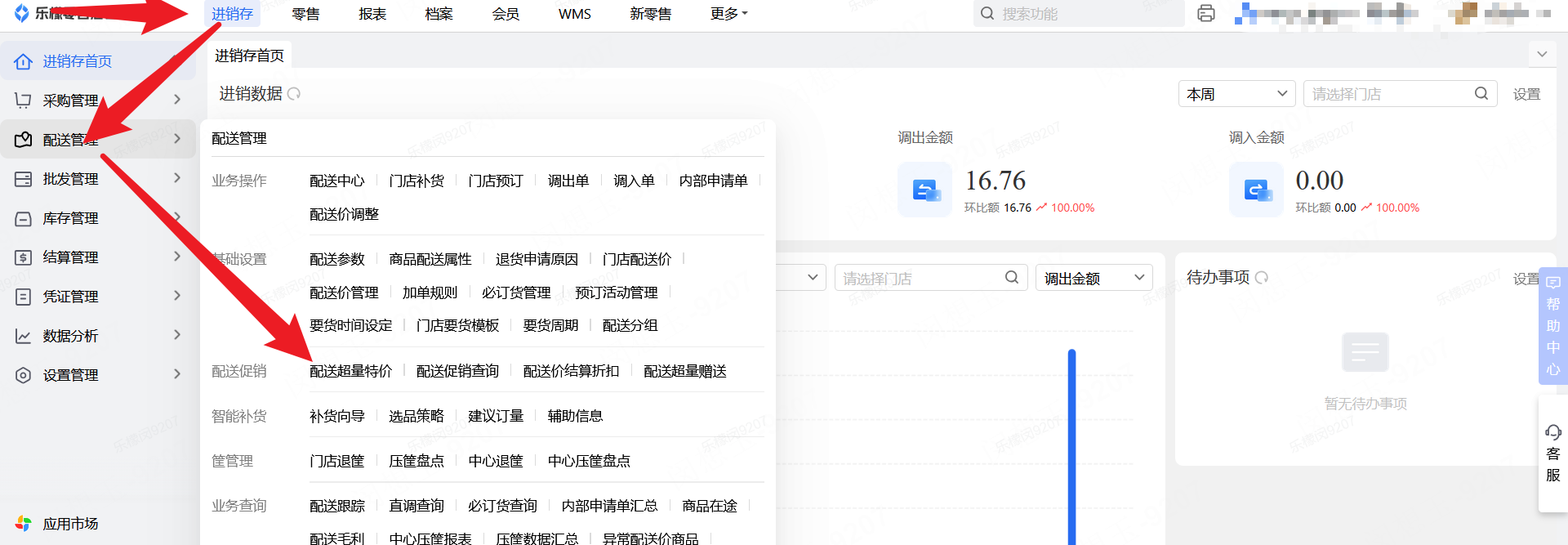This screenshot has height=545, width=1568.
Task: Expand the 结算管理 submenu chevron
Action: coord(177,257)
